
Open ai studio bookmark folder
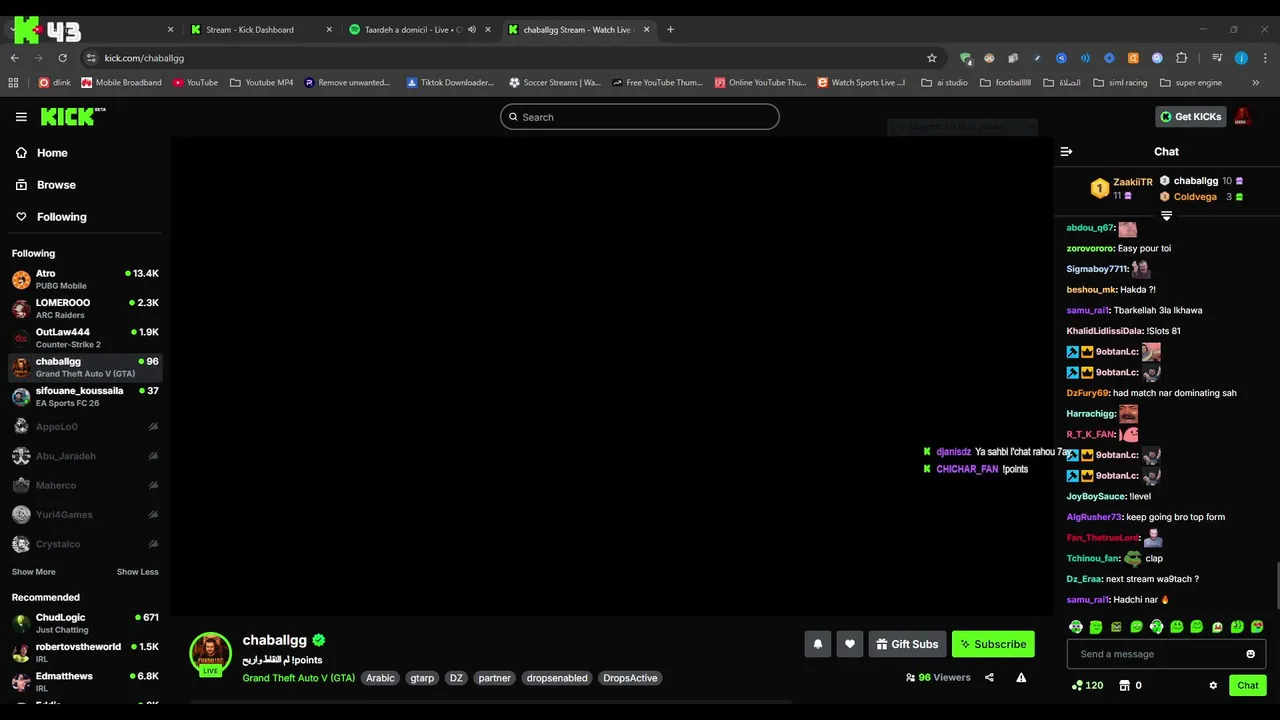coord(944,83)
